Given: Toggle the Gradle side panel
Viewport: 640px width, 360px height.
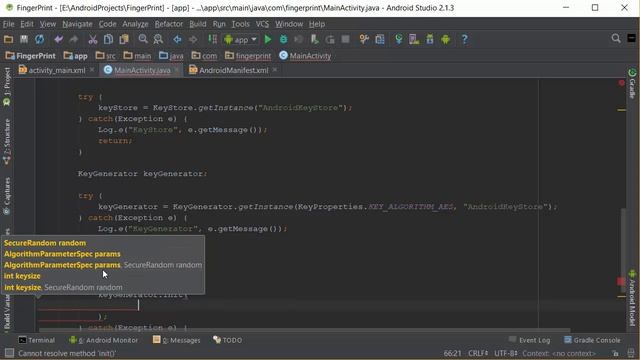Looking at the screenshot, I should point(632,84).
